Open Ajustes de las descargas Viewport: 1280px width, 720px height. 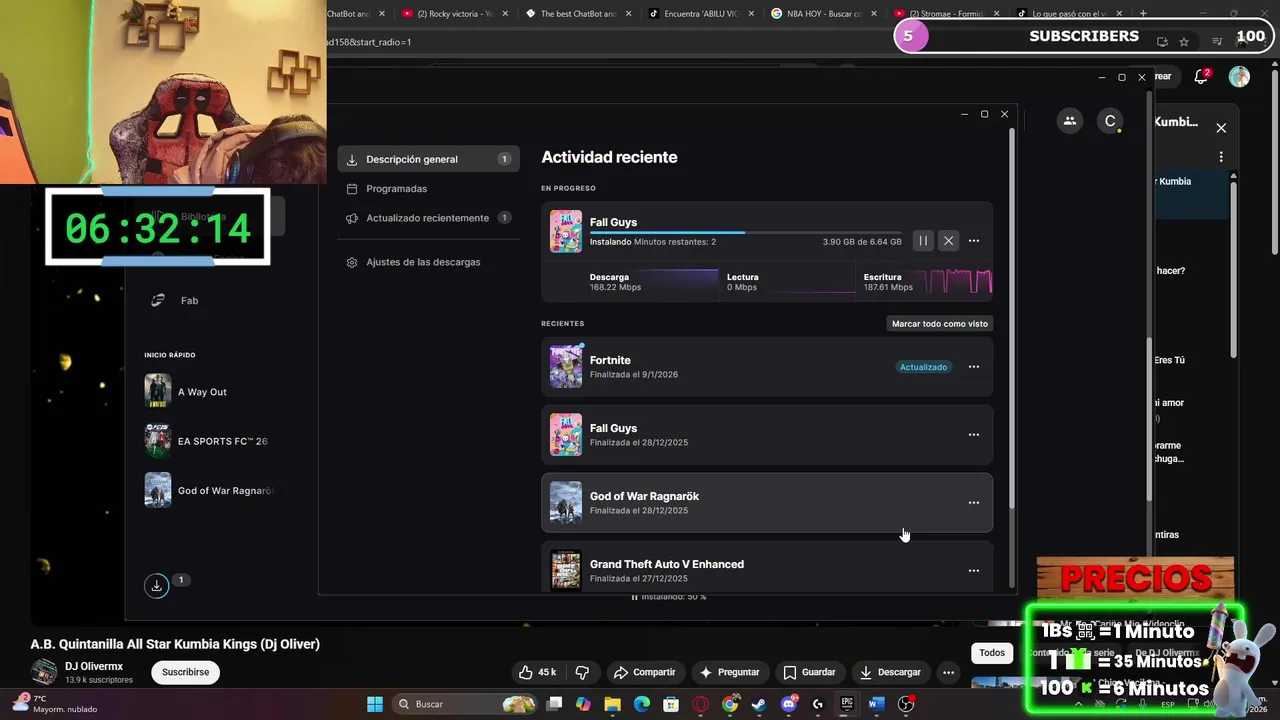(x=428, y=262)
